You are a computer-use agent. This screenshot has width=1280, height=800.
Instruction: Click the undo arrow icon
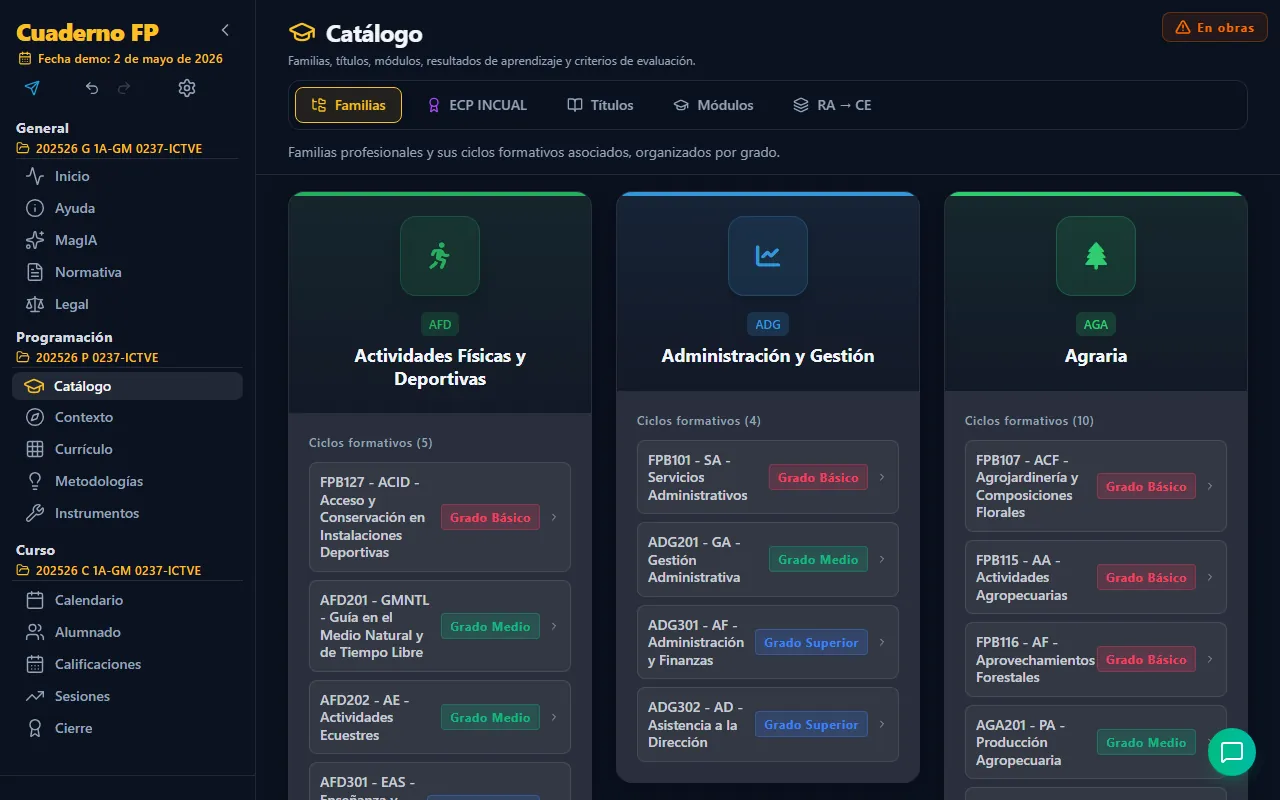92,88
